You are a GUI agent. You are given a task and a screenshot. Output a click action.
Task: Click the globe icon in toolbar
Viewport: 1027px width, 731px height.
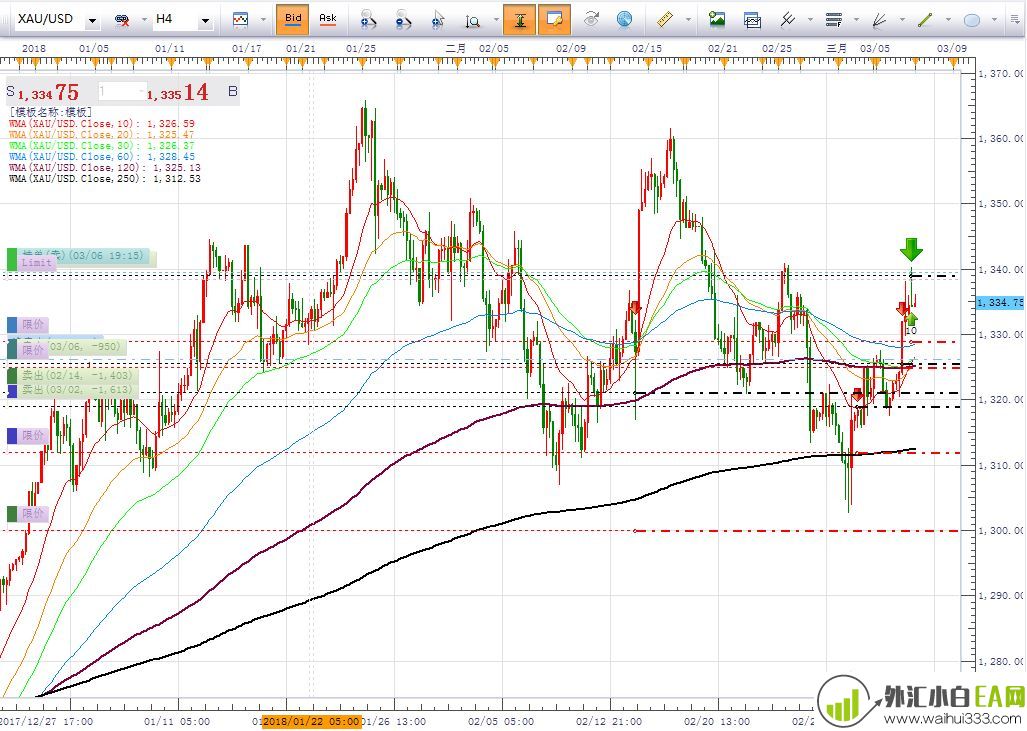625,20
